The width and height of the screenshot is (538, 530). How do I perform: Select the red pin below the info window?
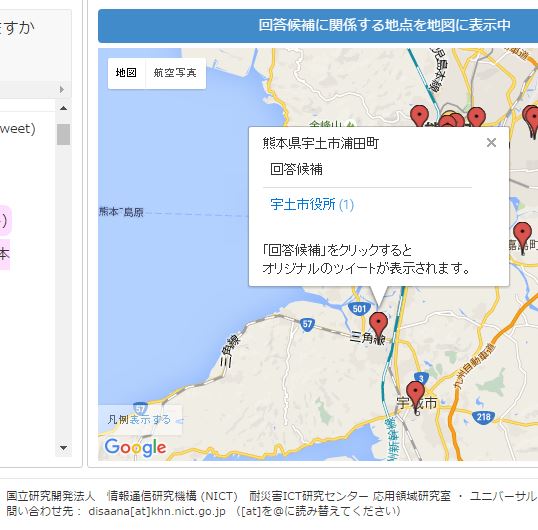pyautogui.click(x=378, y=325)
